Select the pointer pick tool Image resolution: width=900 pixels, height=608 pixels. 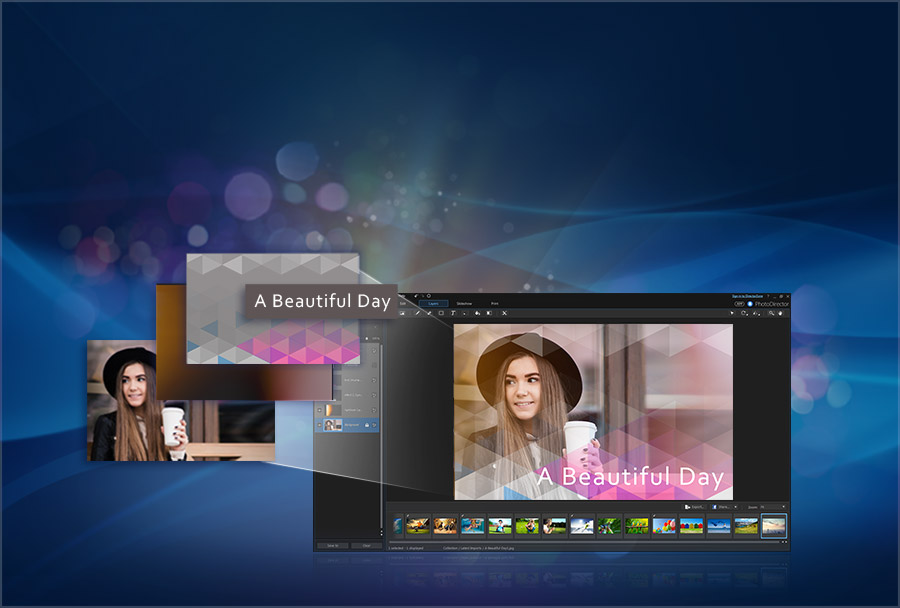point(732,313)
